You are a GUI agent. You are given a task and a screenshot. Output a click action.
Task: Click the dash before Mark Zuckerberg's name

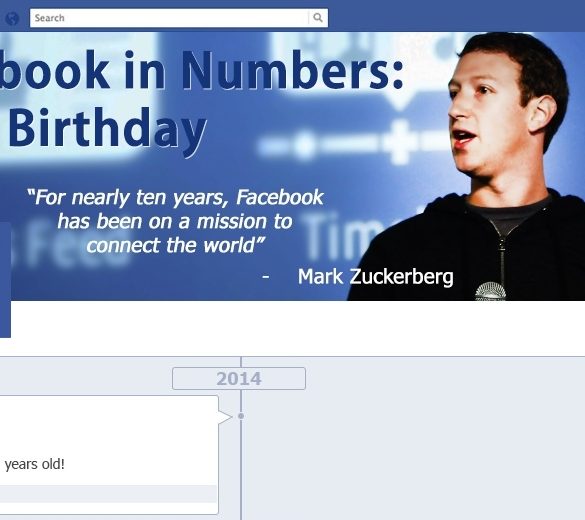266,277
